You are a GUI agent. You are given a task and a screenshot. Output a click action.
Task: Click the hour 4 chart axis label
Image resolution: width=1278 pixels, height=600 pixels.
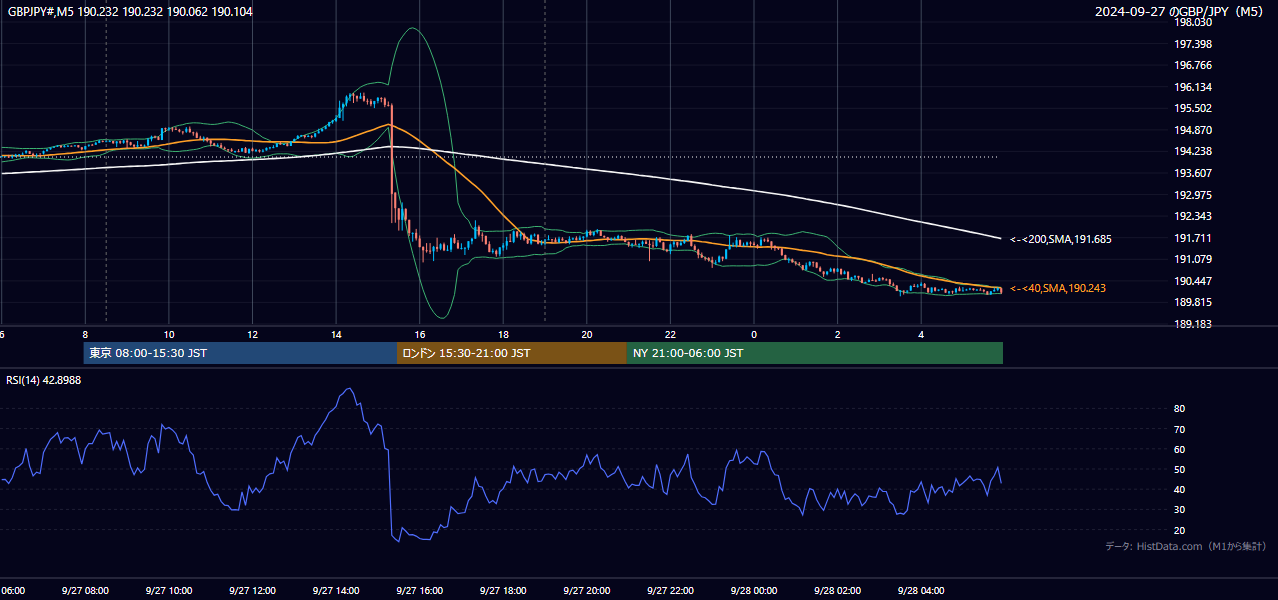coord(922,334)
